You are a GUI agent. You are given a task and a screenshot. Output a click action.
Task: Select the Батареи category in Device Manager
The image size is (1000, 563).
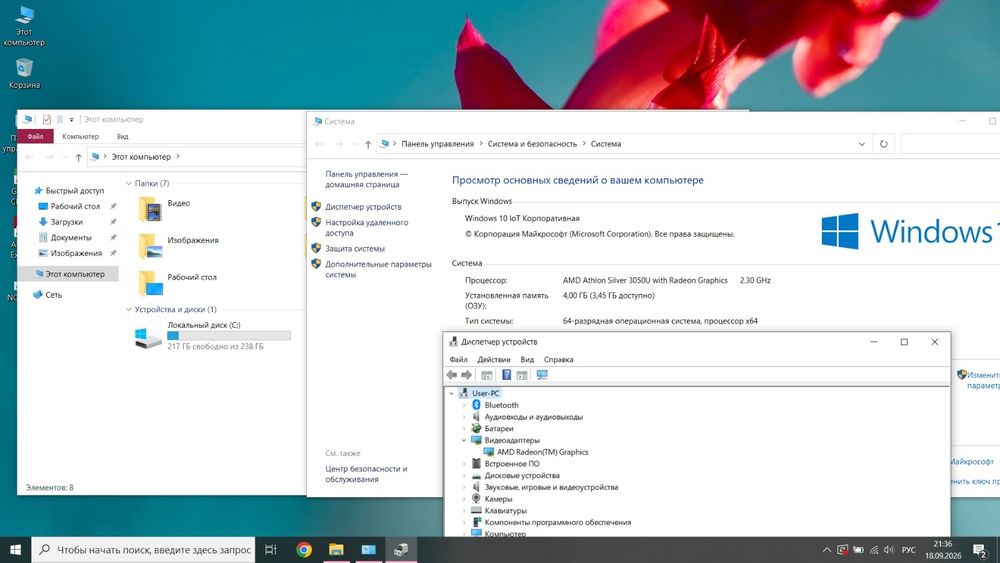[499, 428]
